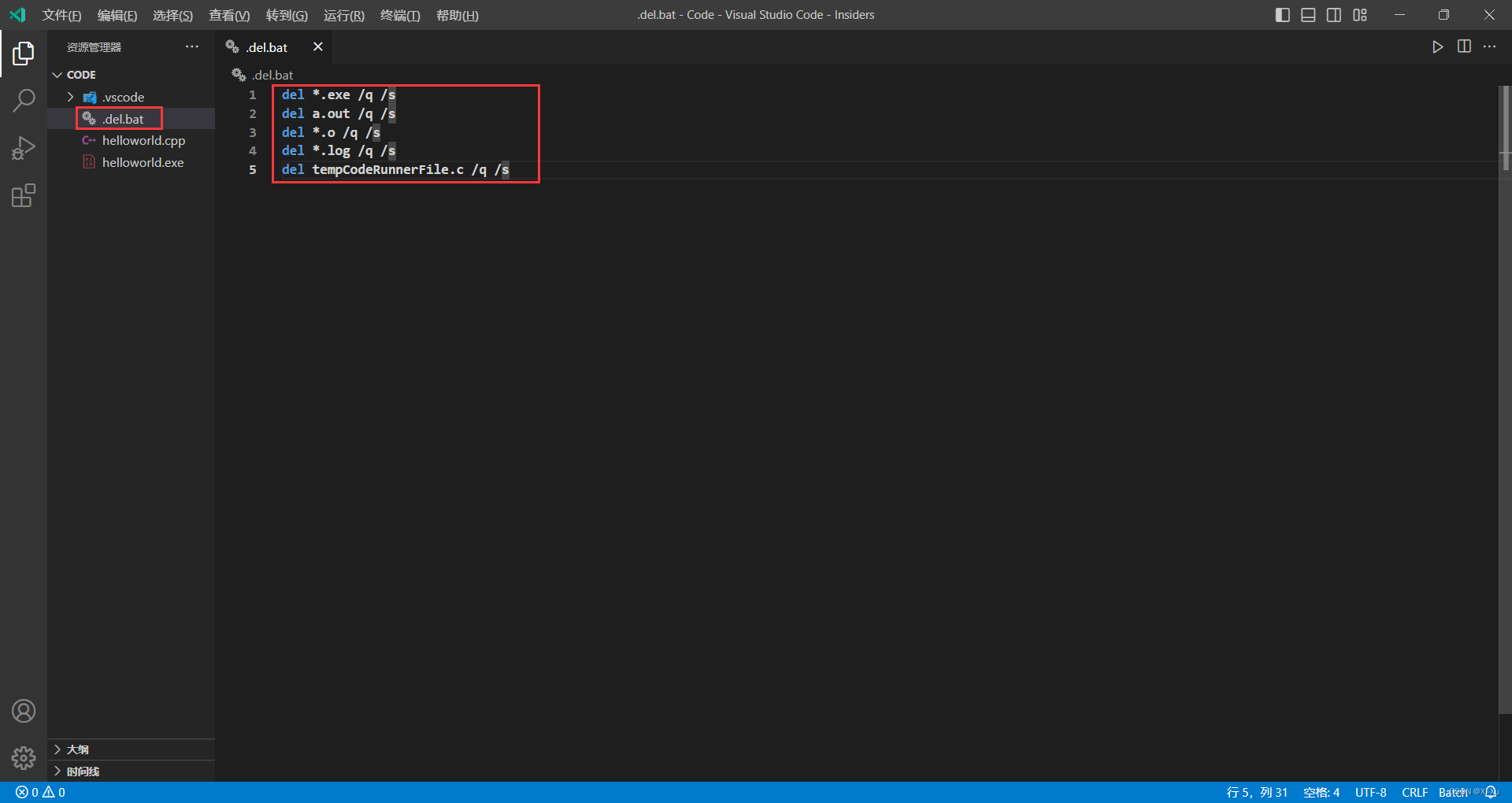Change indentation via 空格: 4
Viewport: 1512px width, 803px height.
pyautogui.click(x=1321, y=793)
